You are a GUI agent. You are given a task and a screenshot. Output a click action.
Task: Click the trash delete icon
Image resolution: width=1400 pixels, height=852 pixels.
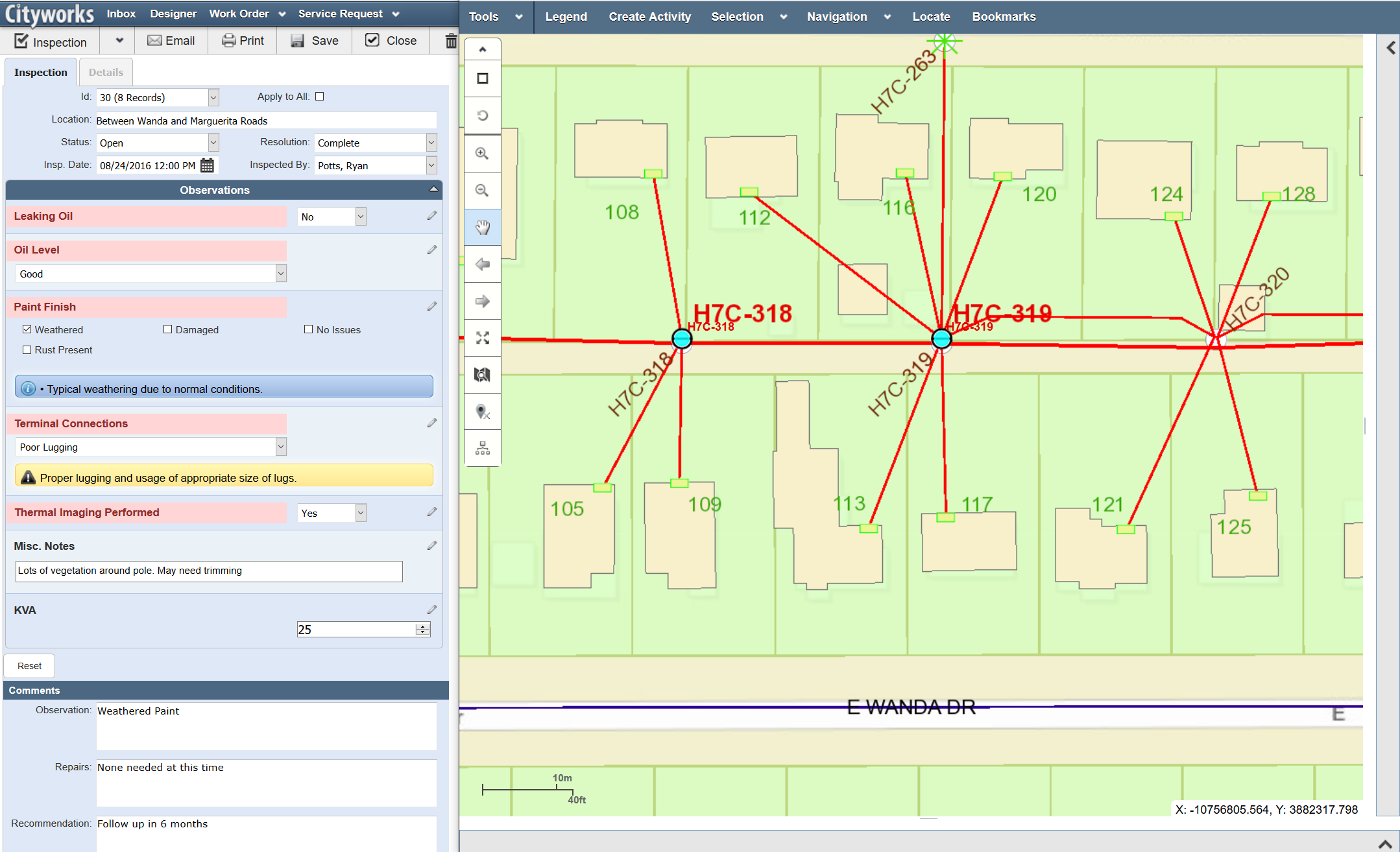[451, 41]
